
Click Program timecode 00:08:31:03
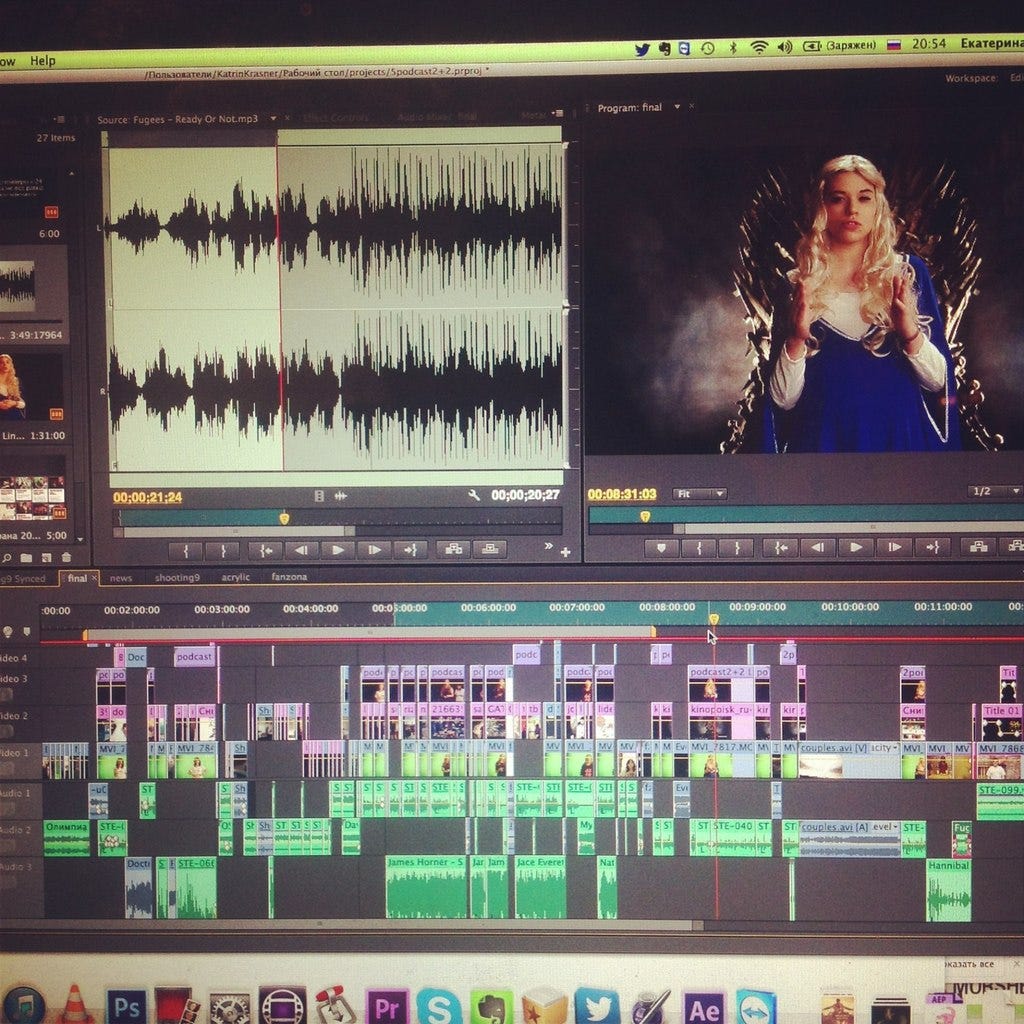[622, 494]
